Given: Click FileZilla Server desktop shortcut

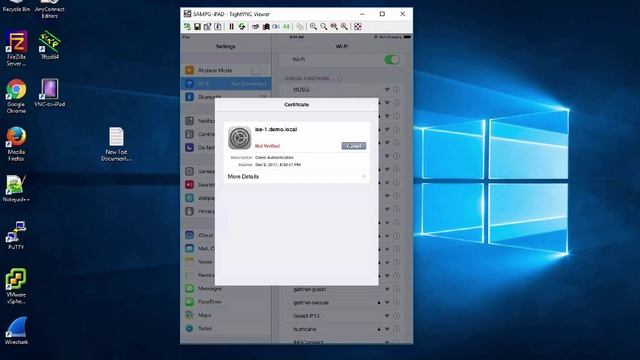Looking at the screenshot, I should pos(16,48).
